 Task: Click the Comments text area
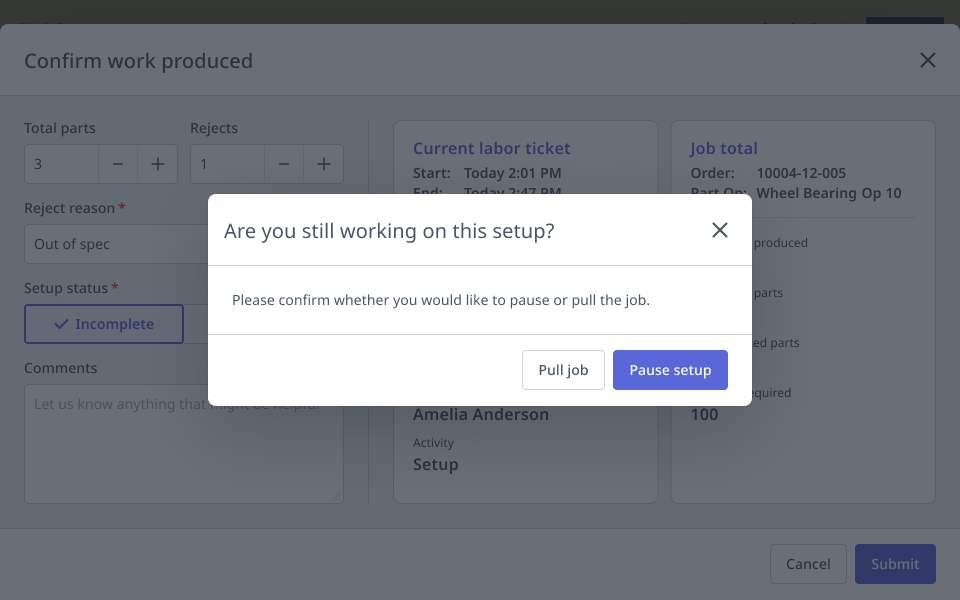[183, 445]
